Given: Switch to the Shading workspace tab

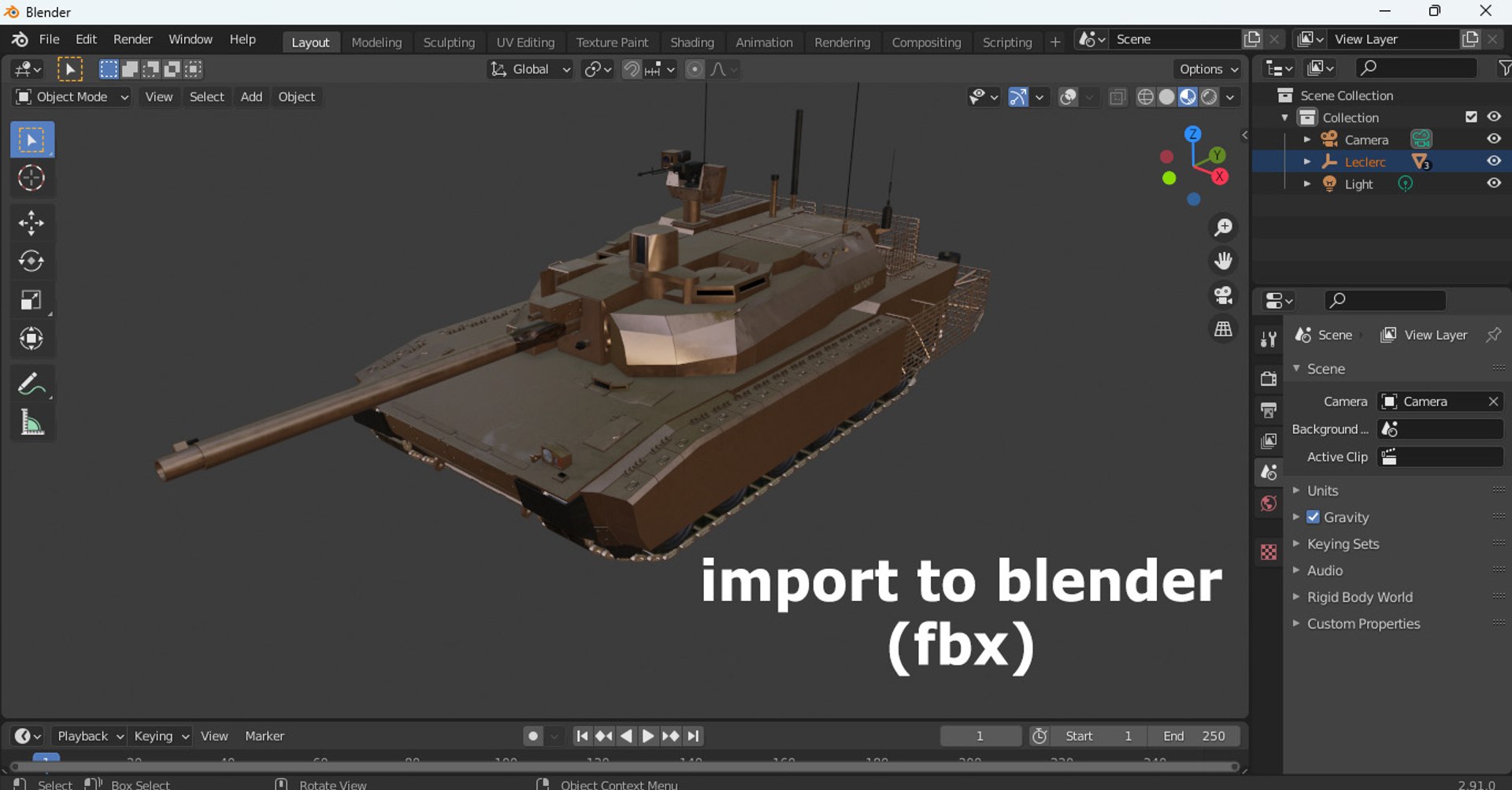Looking at the screenshot, I should coord(692,43).
